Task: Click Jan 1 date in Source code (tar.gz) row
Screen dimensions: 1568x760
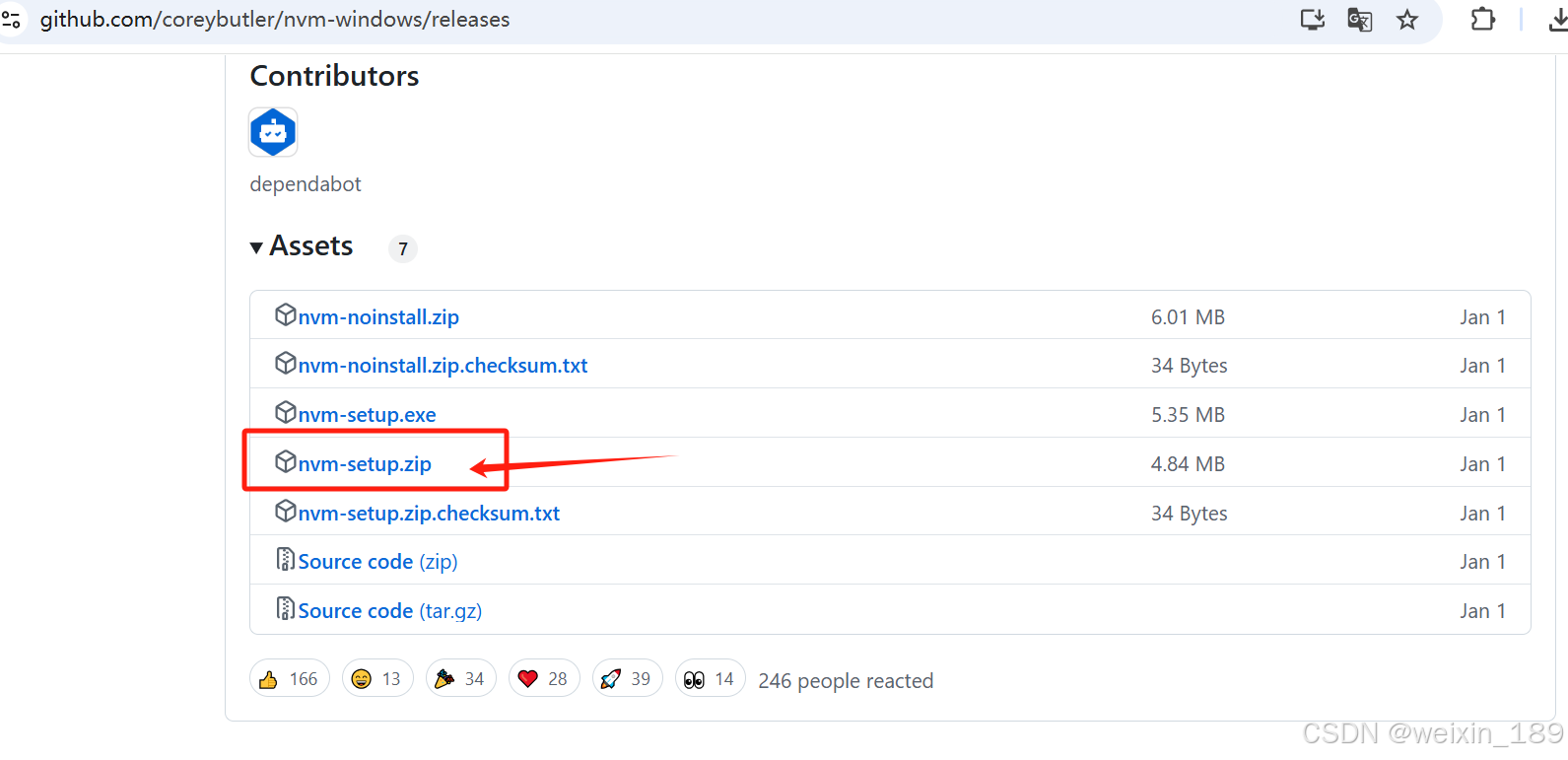Action: tap(1483, 611)
